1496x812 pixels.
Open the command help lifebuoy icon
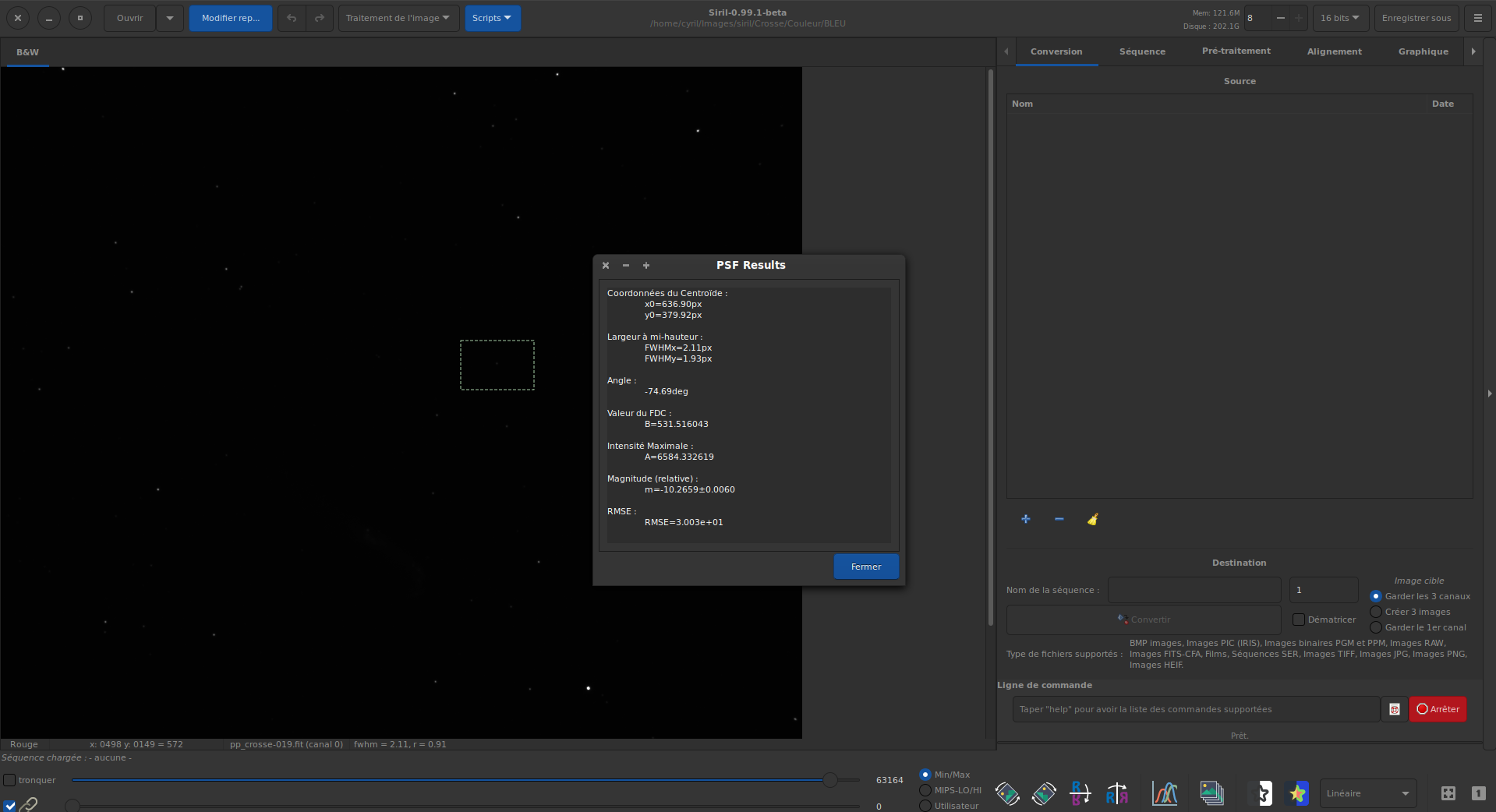(x=1394, y=709)
